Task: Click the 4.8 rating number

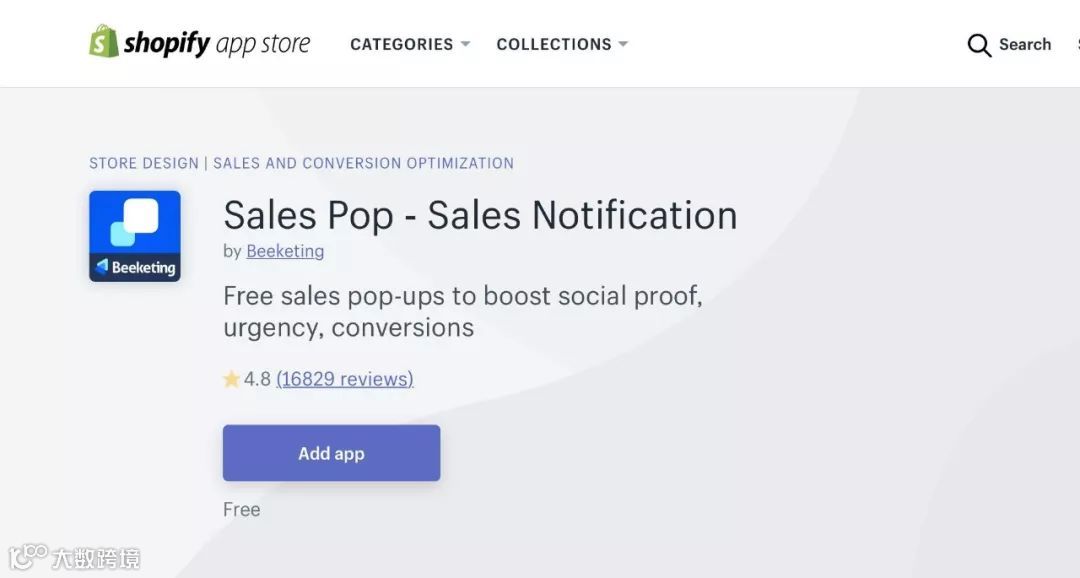Action: (x=257, y=379)
